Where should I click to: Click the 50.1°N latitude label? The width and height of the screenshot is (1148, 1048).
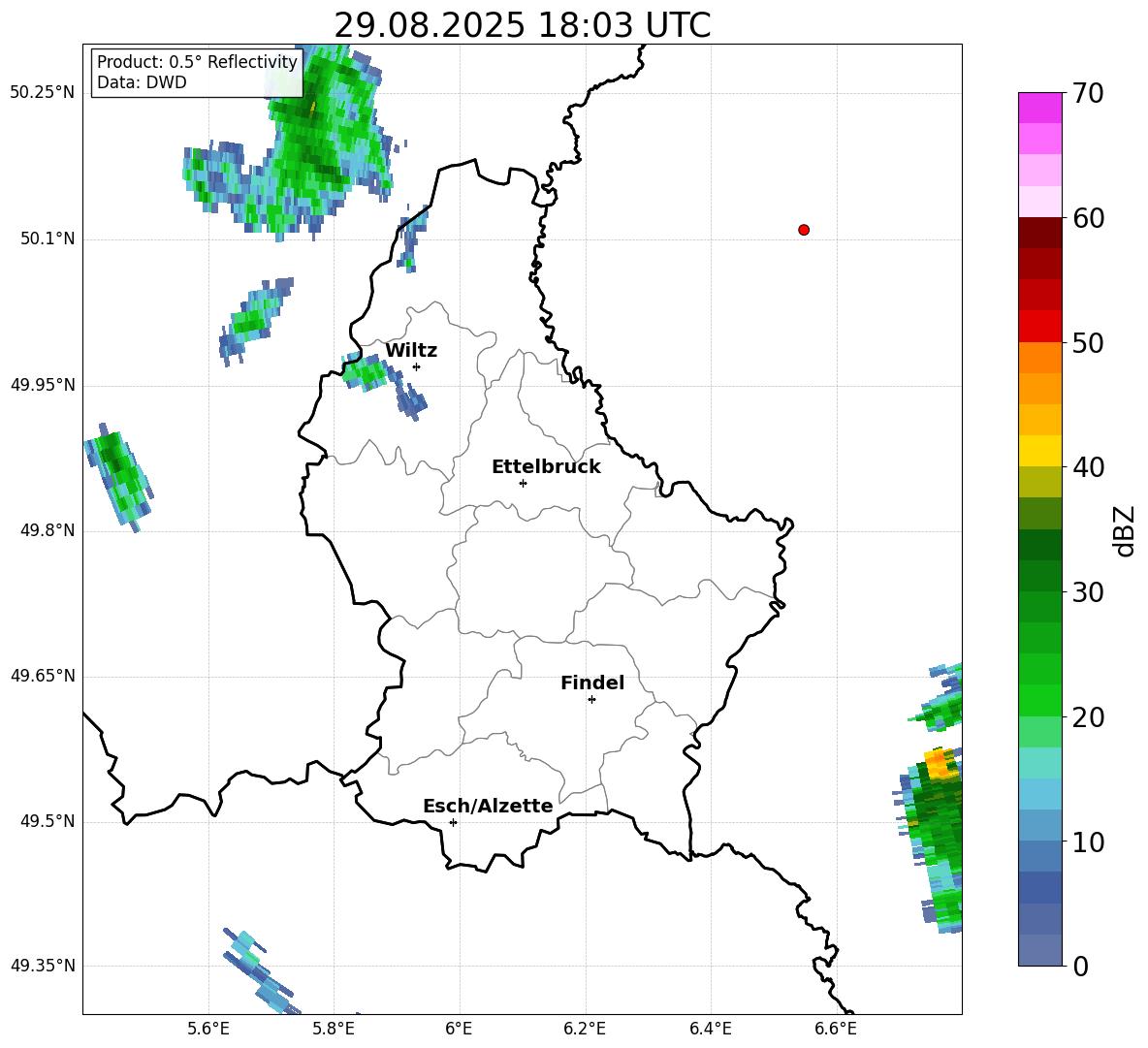[x=48, y=239]
